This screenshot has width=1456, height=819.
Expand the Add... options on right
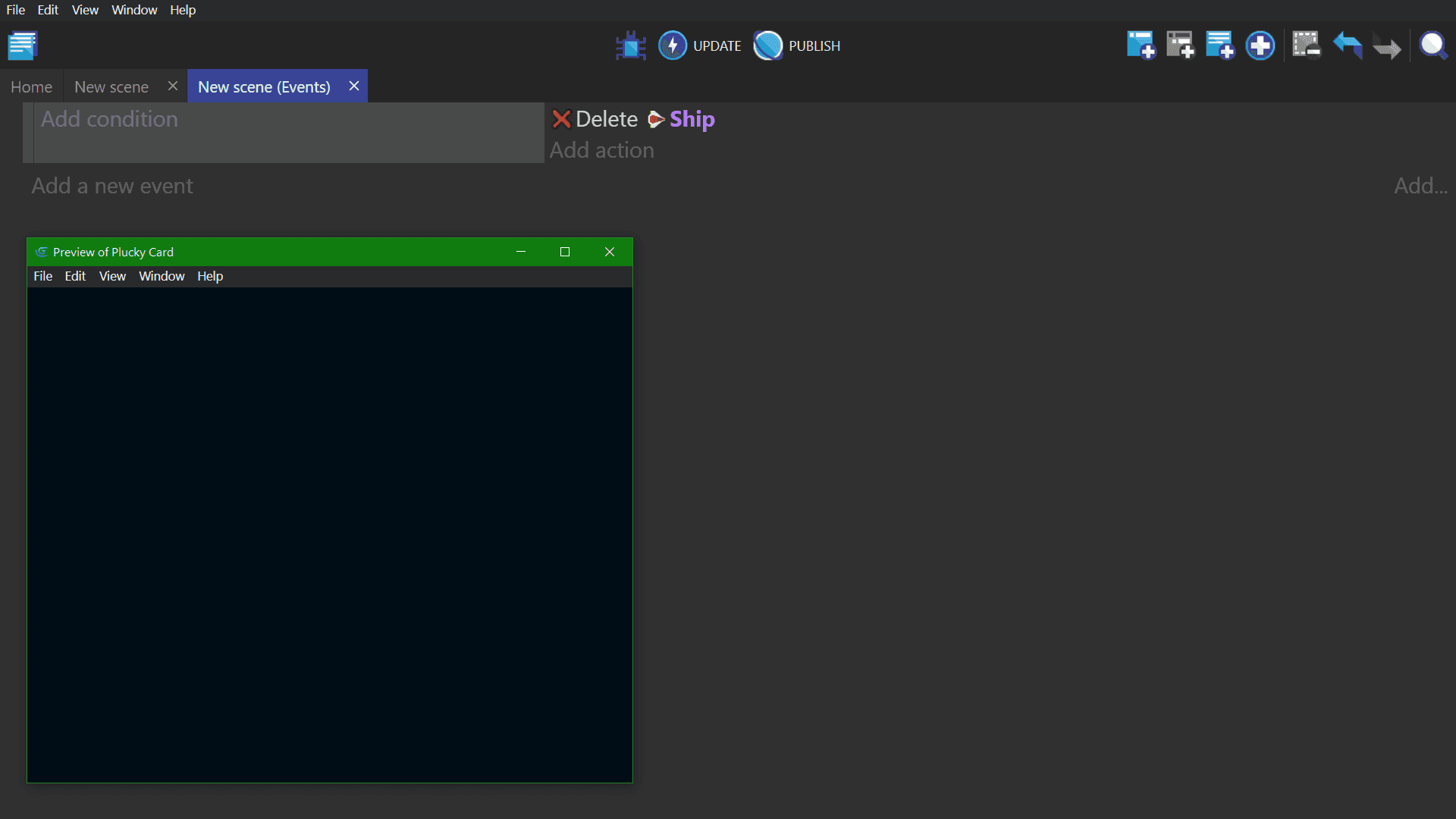(1420, 186)
